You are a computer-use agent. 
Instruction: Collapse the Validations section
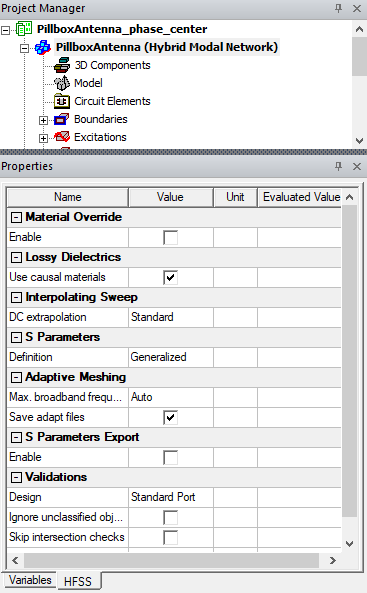[16, 478]
